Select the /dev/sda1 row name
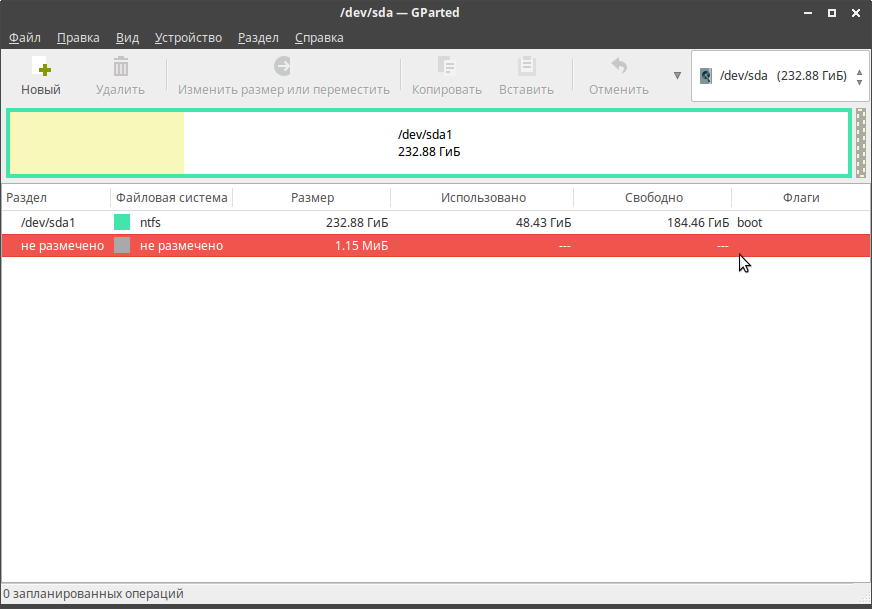The width and height of the screenshot is (872, 609). tap(48, 222)
